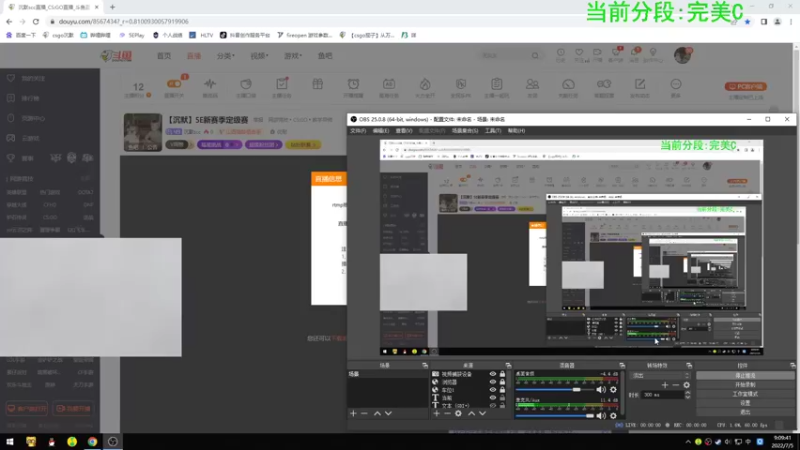Open Mic/Aux settings gear in mixer
This screenshot has width=800, height=450.
click(613, 416)
